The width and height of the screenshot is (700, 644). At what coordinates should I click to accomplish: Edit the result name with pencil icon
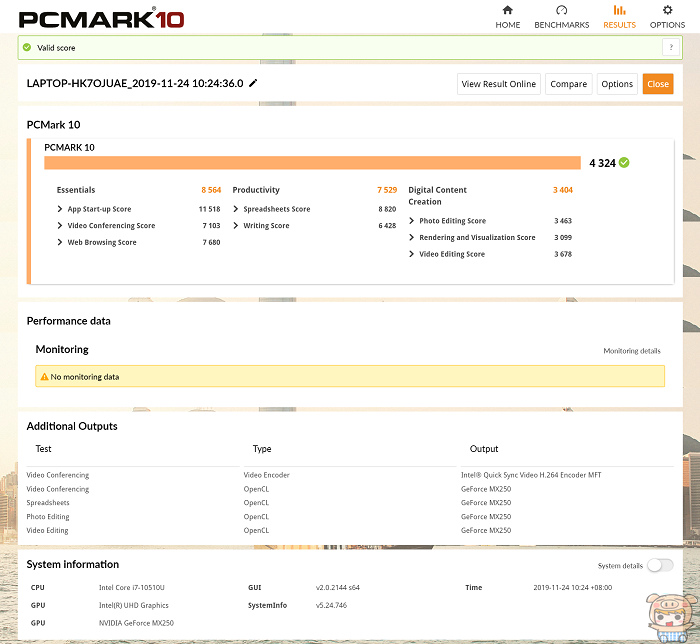click(253, 83)
